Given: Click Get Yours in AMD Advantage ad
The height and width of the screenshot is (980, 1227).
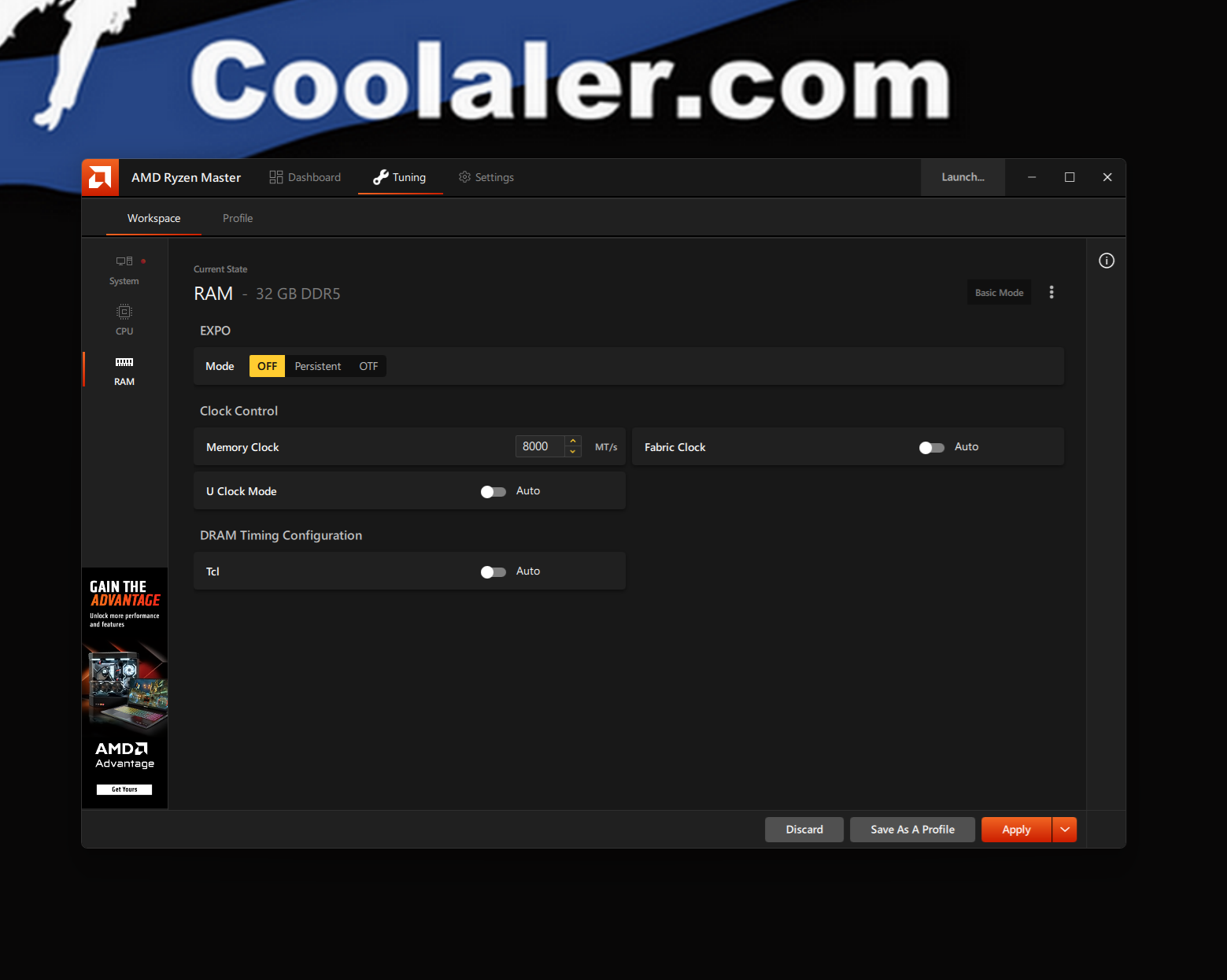Looking at the screenshot, I should [x=124, y=790].
